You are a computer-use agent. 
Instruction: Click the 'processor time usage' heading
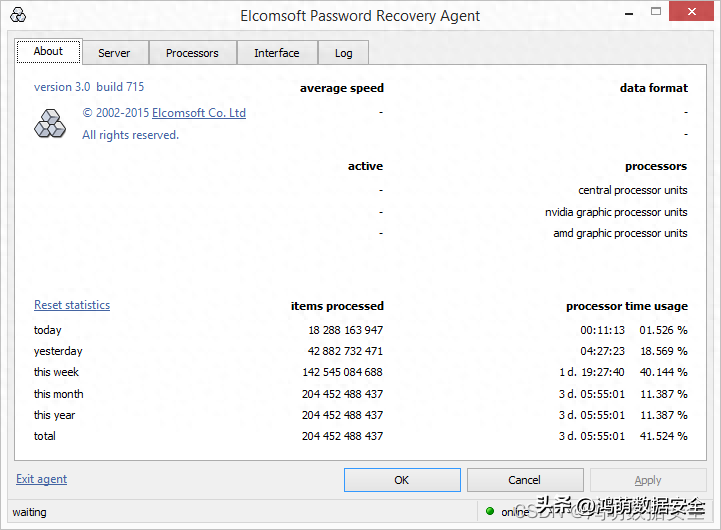[x=627, y=306]
